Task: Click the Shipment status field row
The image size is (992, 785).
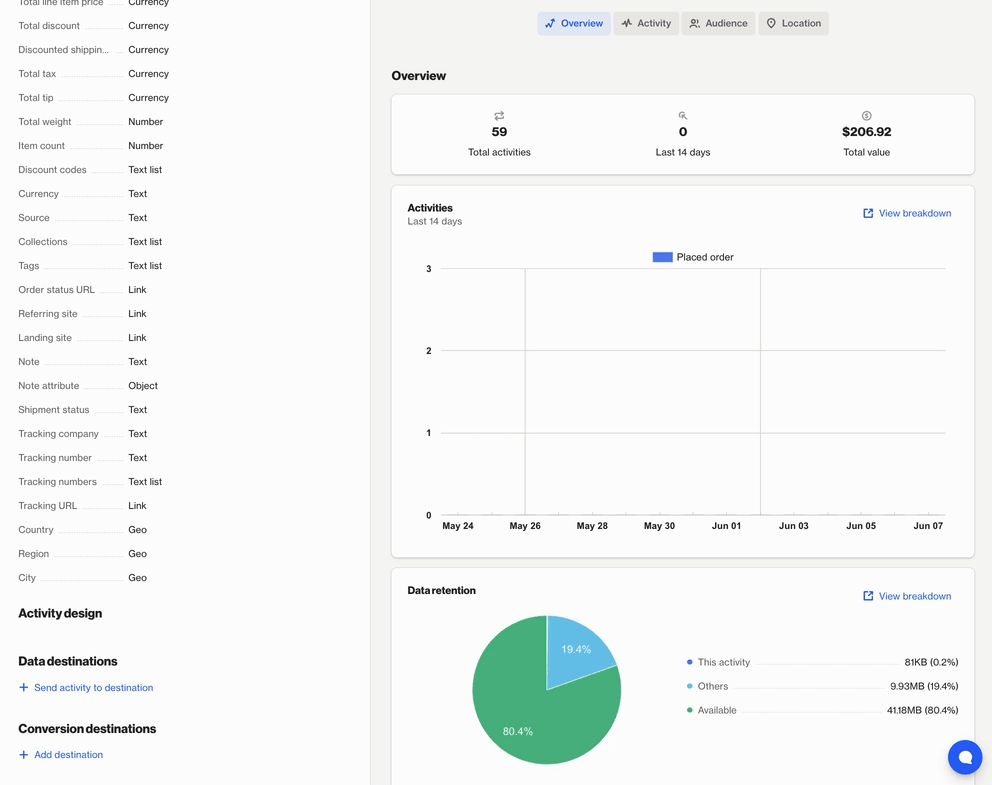Action: coord(83,411)
